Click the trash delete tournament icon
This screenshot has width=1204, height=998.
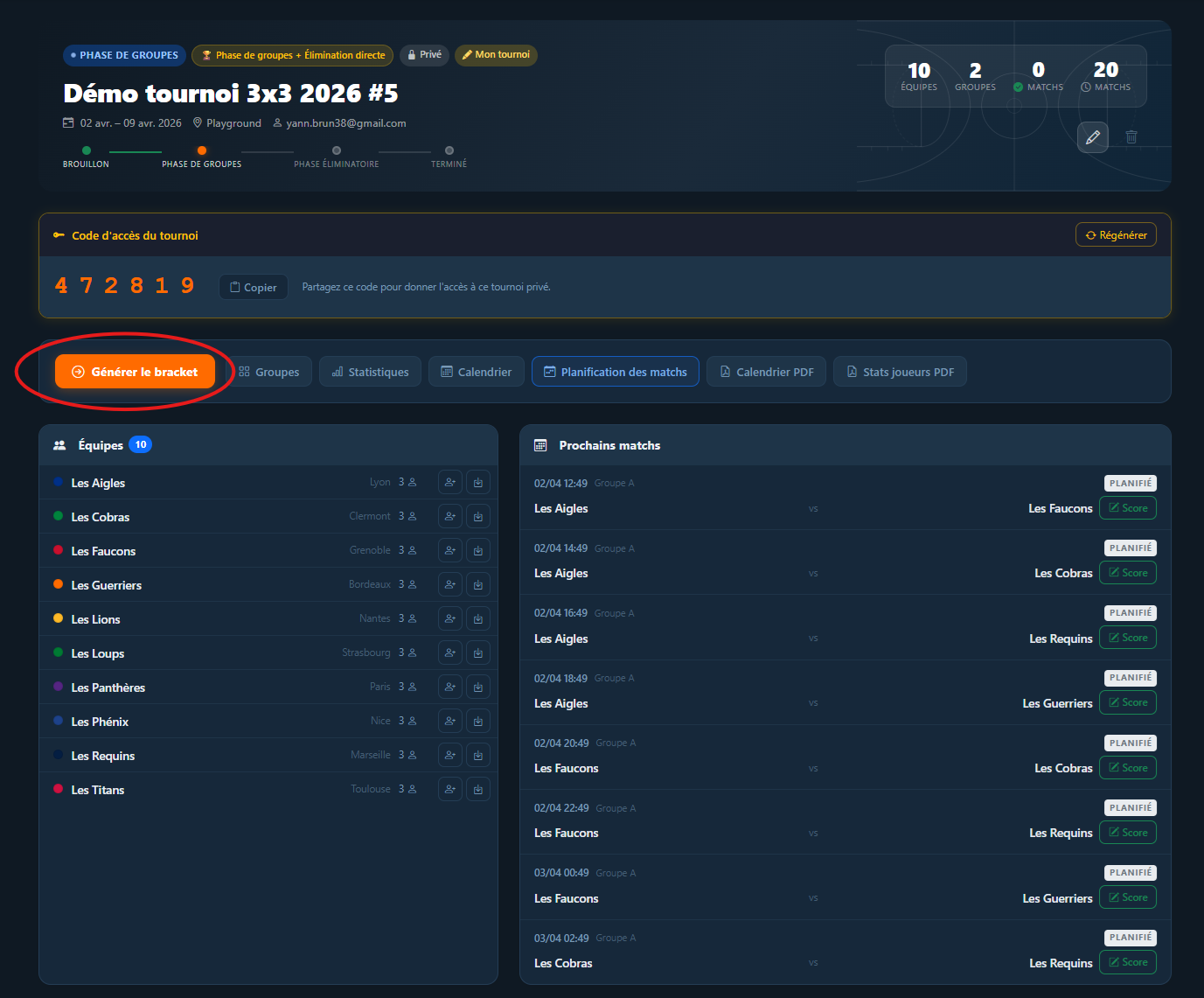[1131, 137]
